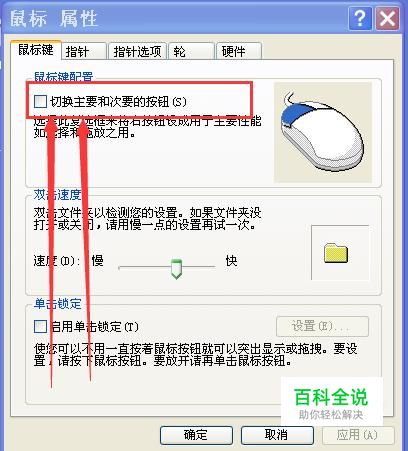The image size is (408, 451).
Task: Go to the 轮 tab
Action: pos(191,52)
